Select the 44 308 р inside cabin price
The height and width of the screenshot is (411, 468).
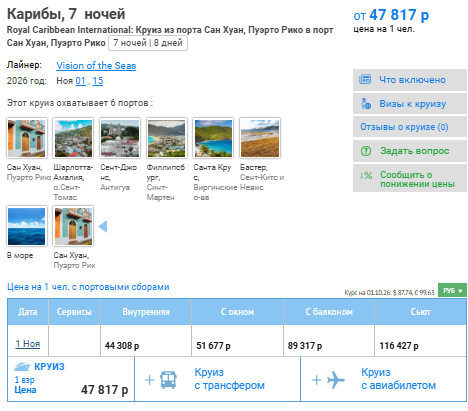point(122,346)
